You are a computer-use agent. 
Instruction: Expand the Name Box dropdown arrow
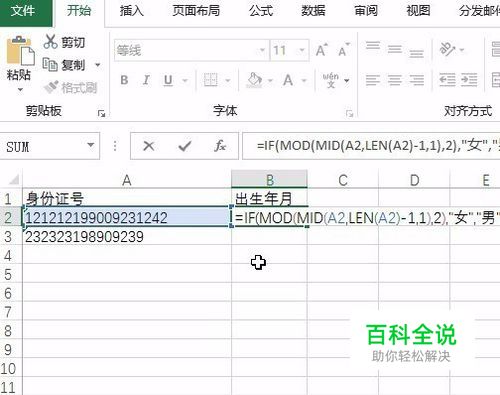(91, 145)
